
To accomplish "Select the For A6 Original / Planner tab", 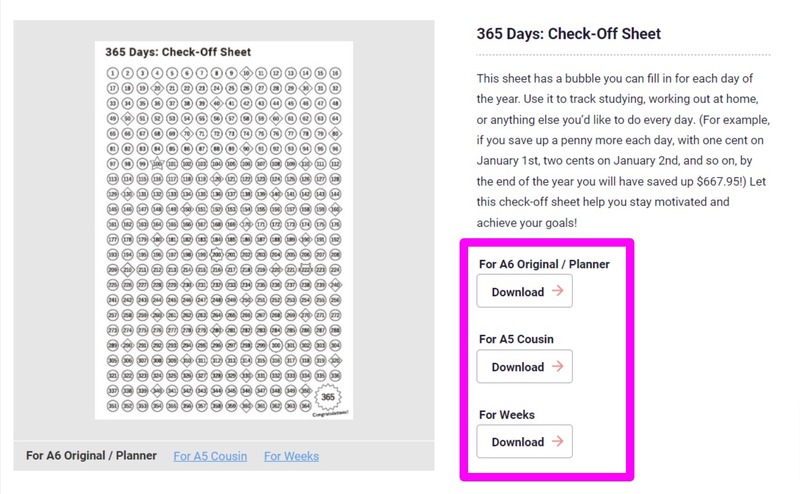I will click(92, 456).
